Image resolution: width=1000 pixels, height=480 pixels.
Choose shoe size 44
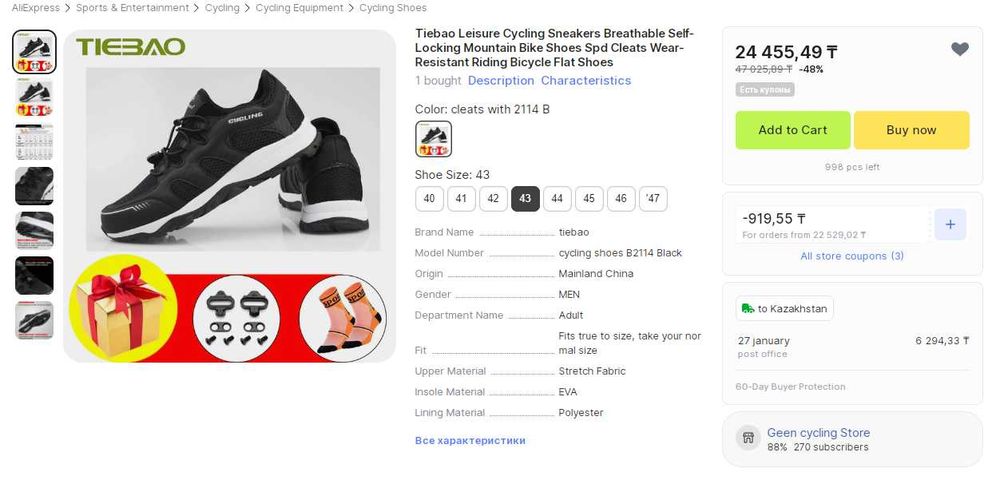coord(557,199)
